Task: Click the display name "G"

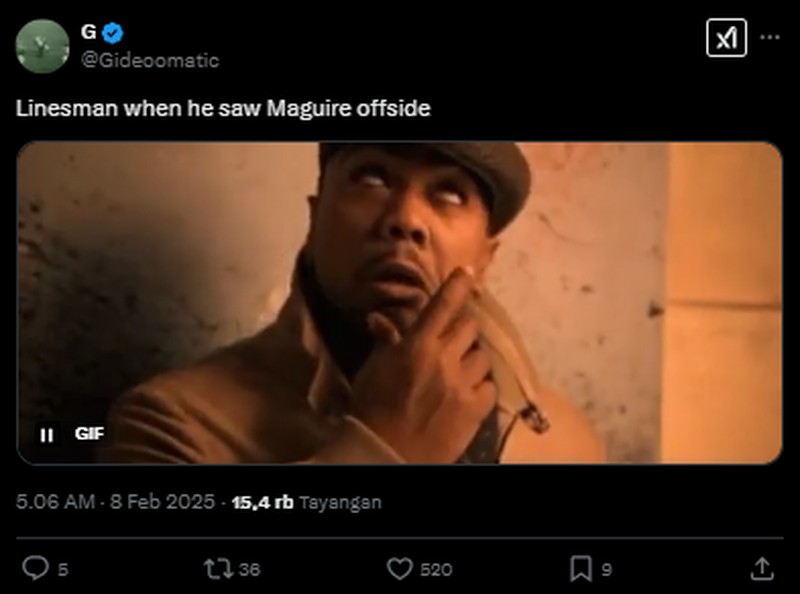Action: tap(88, 32)
